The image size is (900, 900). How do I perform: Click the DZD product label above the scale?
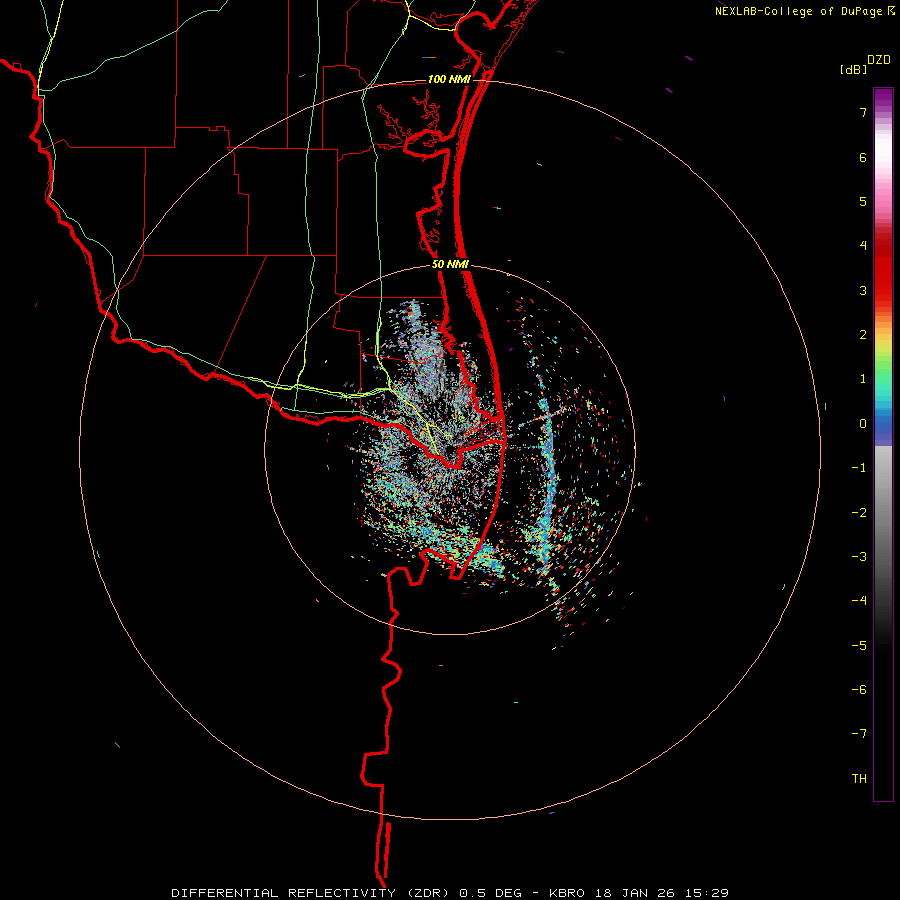(x=879, y=59)
